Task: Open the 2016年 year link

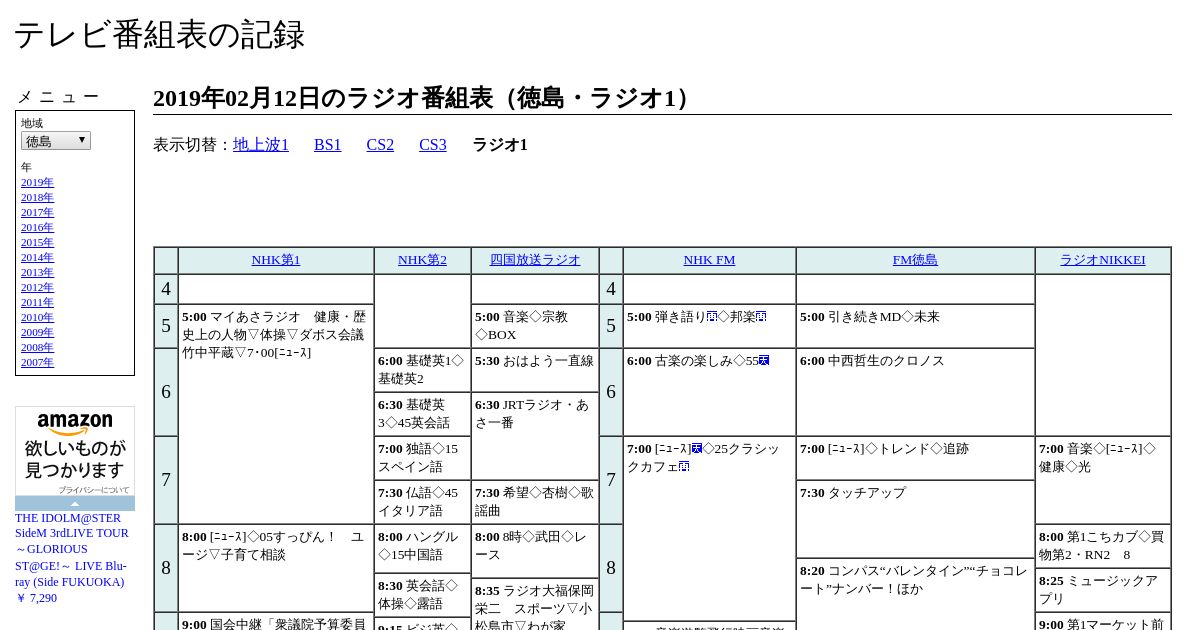Action: [x=37, y=227]
